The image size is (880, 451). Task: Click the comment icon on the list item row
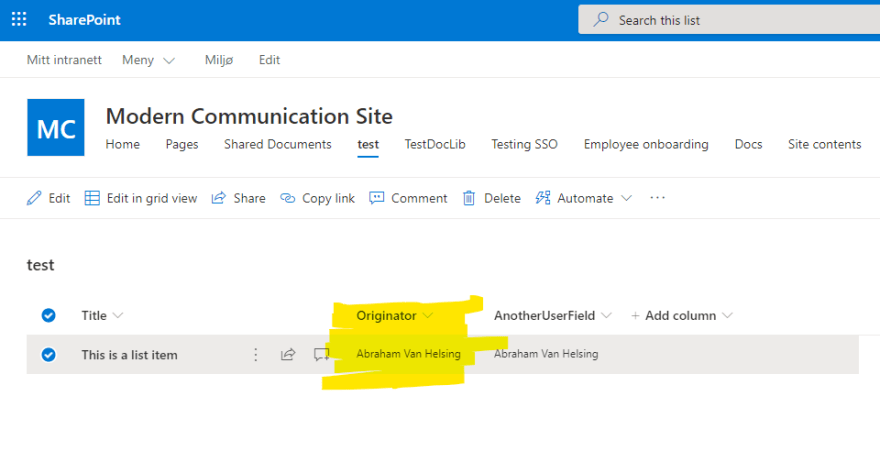(x=321, y=354)
